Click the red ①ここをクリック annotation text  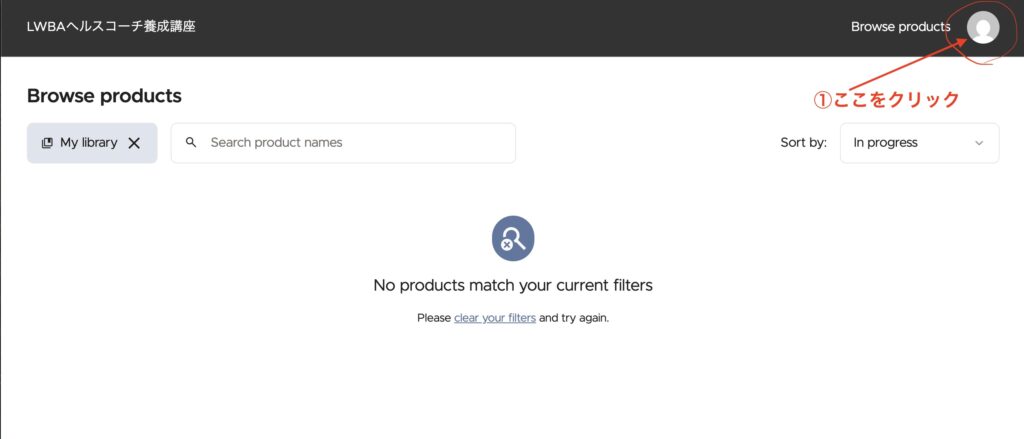point(886,100)
